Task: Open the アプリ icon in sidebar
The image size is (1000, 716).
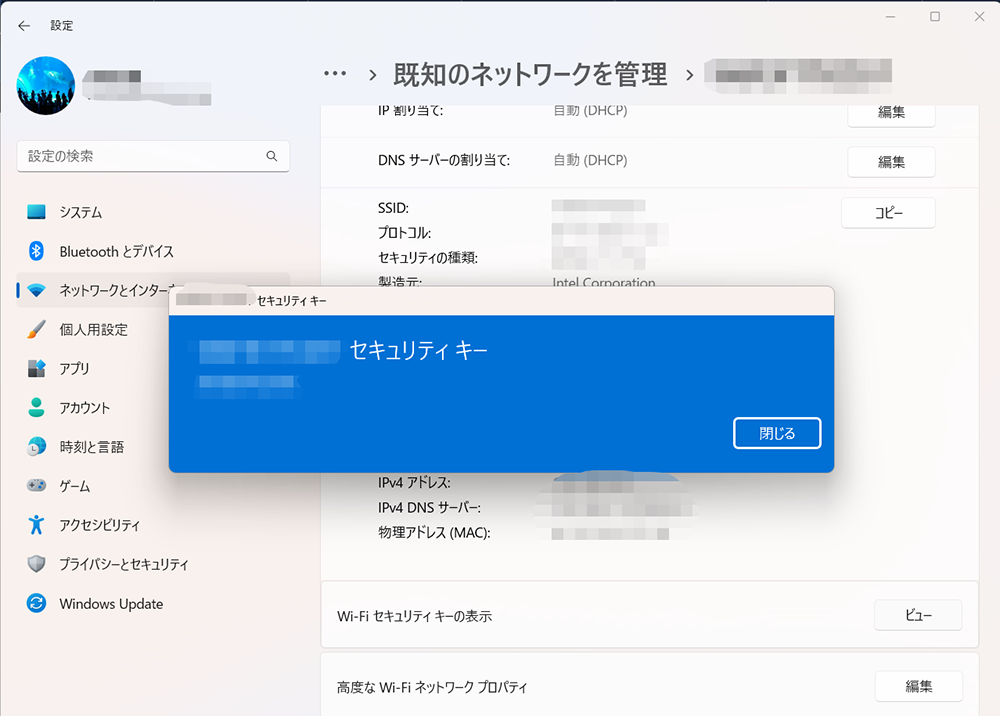Action: click(x=37, y=368)
